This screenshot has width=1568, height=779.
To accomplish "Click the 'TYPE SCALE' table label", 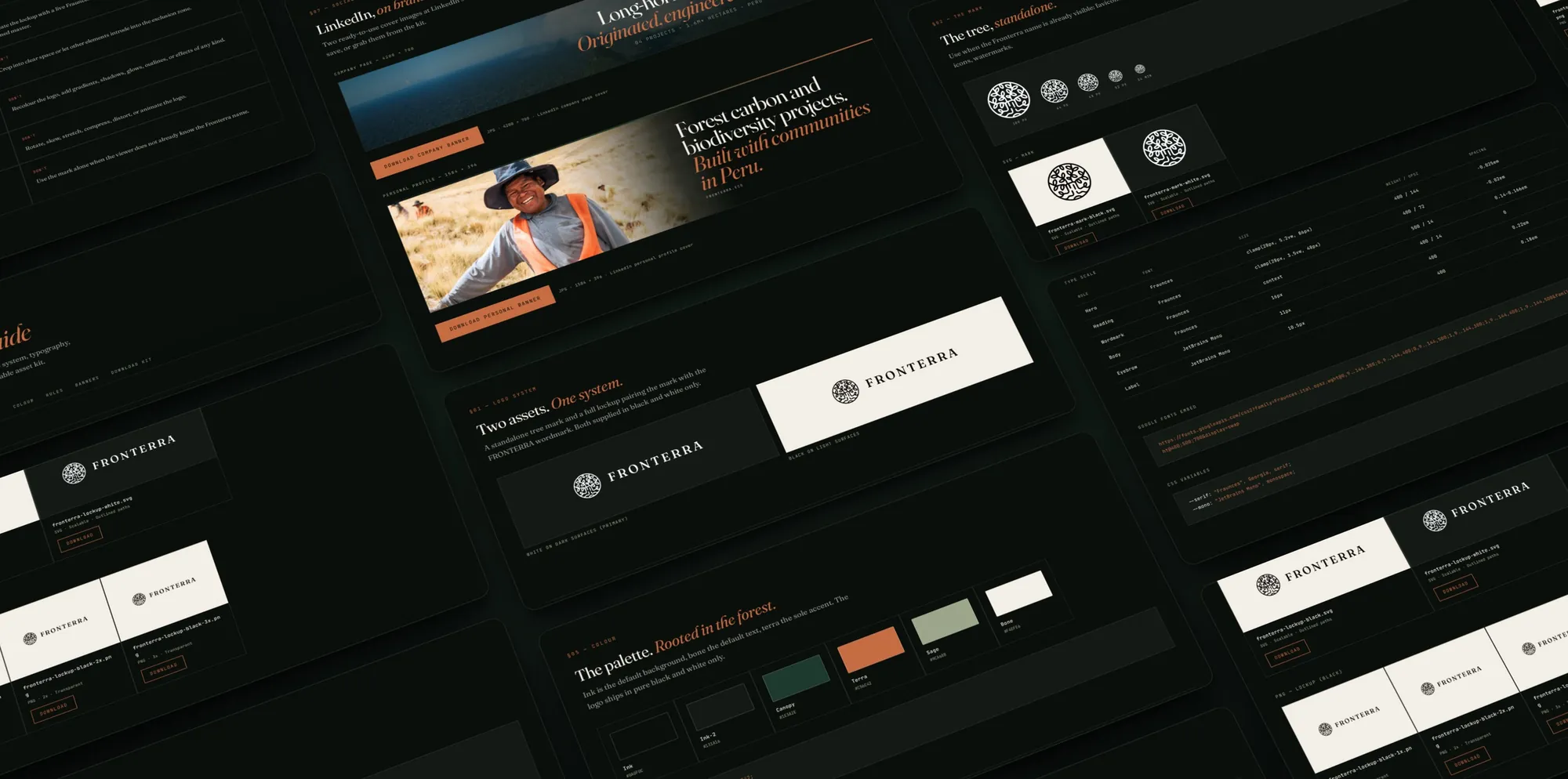I will tap(1080, 277).
